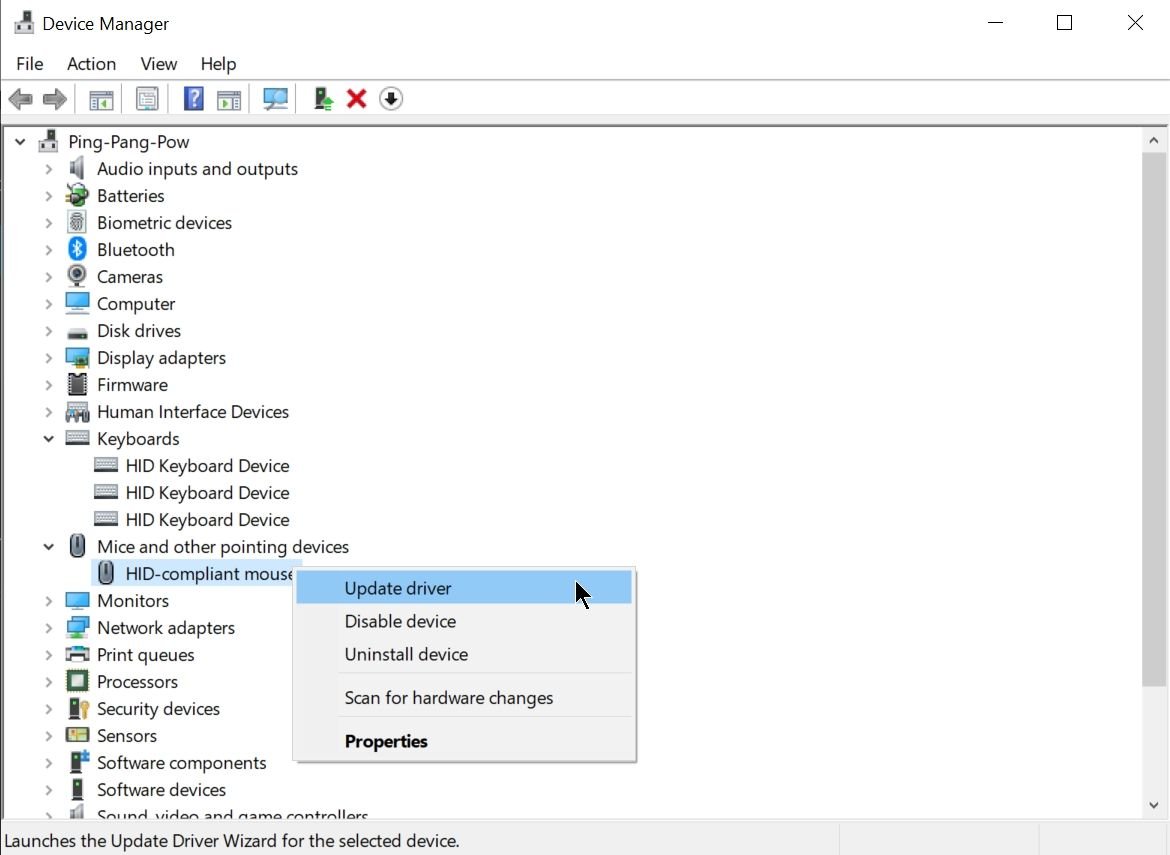1170x855 pixels.
Task: Click the vertical scrollbar down arrow
Action: (x=1154, y=804)
